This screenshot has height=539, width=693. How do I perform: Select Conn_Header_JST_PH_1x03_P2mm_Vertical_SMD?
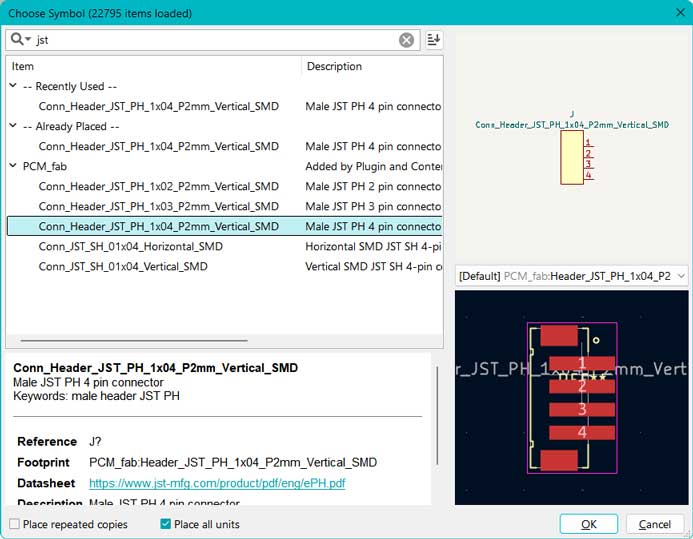pyautogui.click(x=225, y=206)
